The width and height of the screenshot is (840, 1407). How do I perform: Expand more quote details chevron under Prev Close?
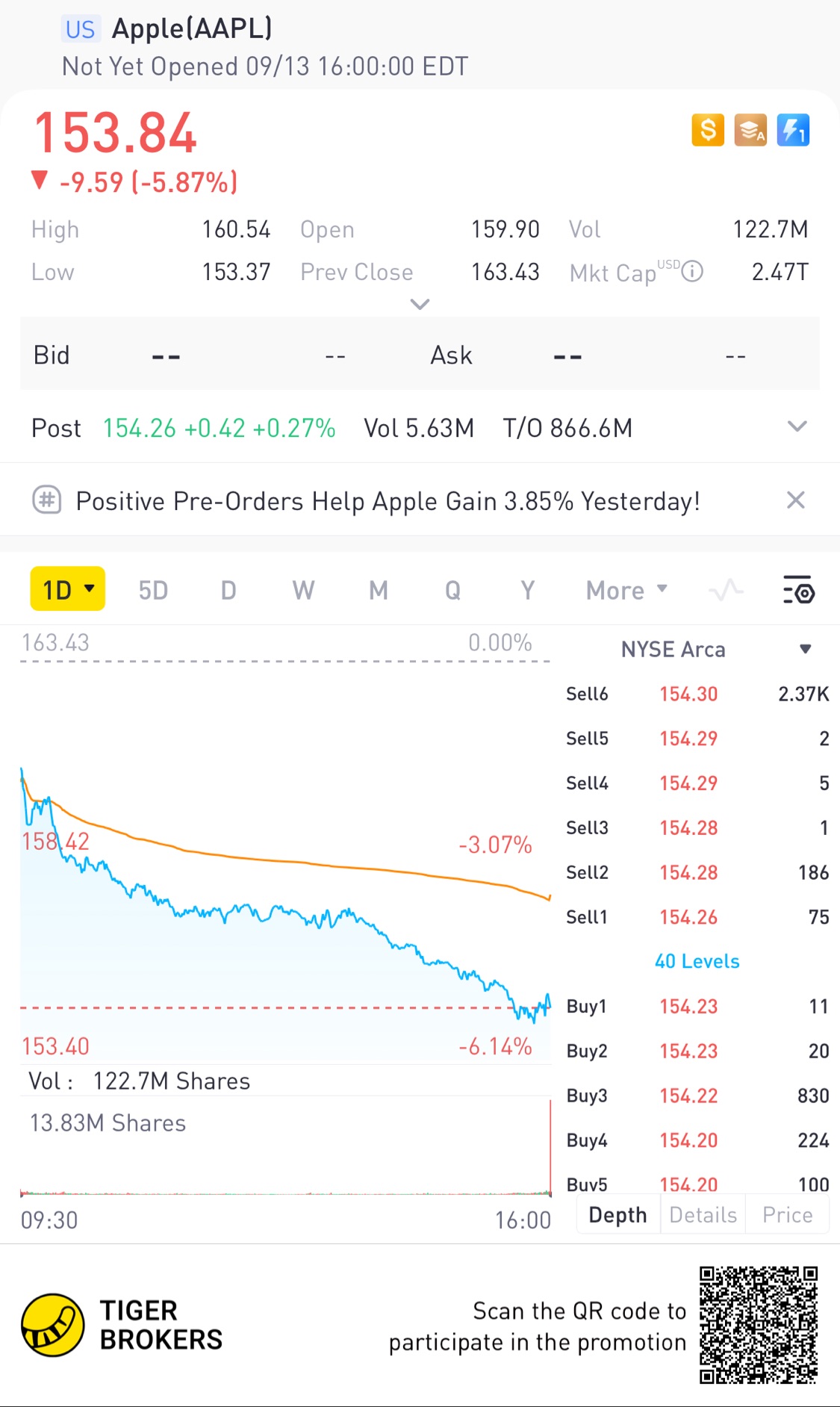point(420,304)
